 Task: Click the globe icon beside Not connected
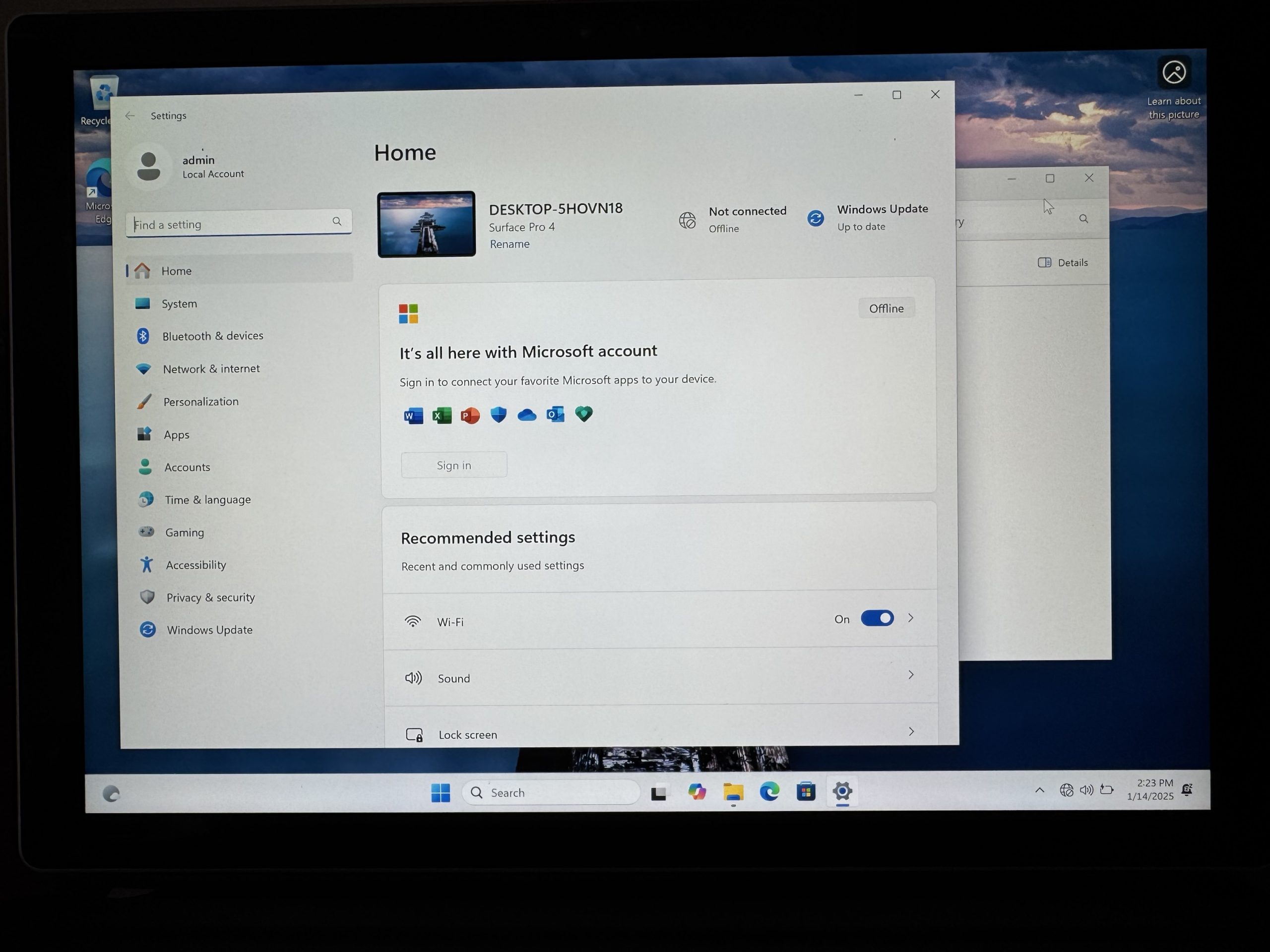coord(687,220)
